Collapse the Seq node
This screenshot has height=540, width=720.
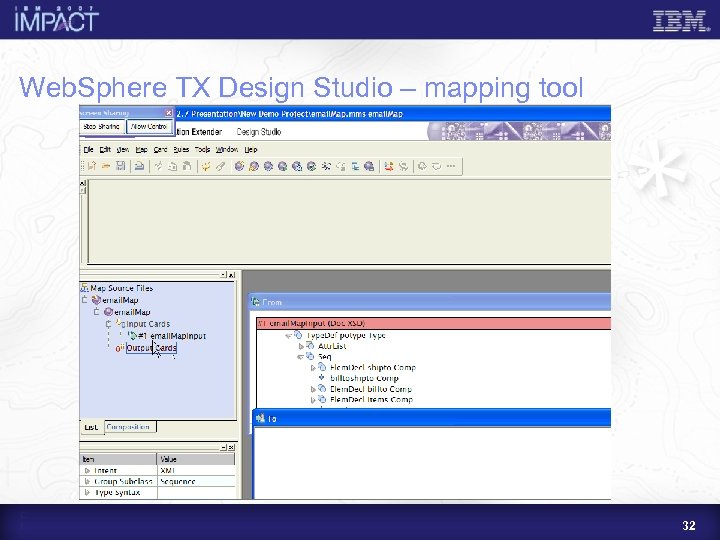pyautogui.click(x=300, y=357)
